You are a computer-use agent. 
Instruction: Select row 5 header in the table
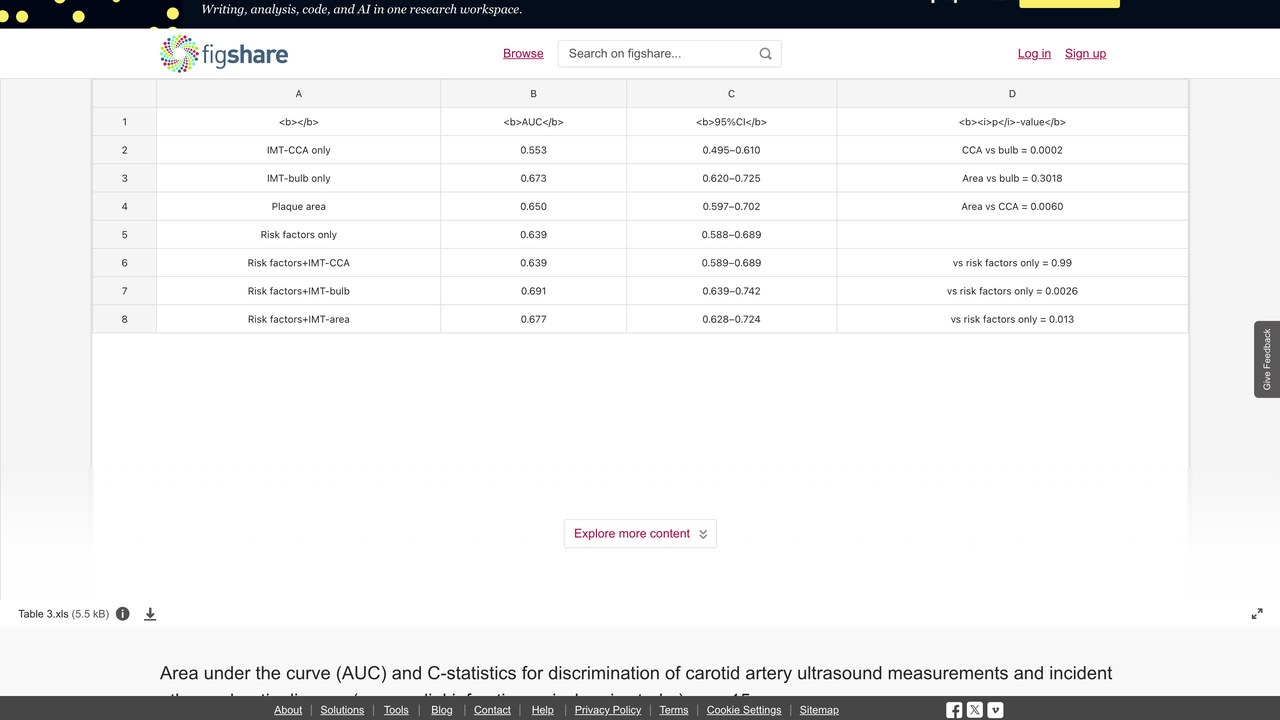[125, 235]
